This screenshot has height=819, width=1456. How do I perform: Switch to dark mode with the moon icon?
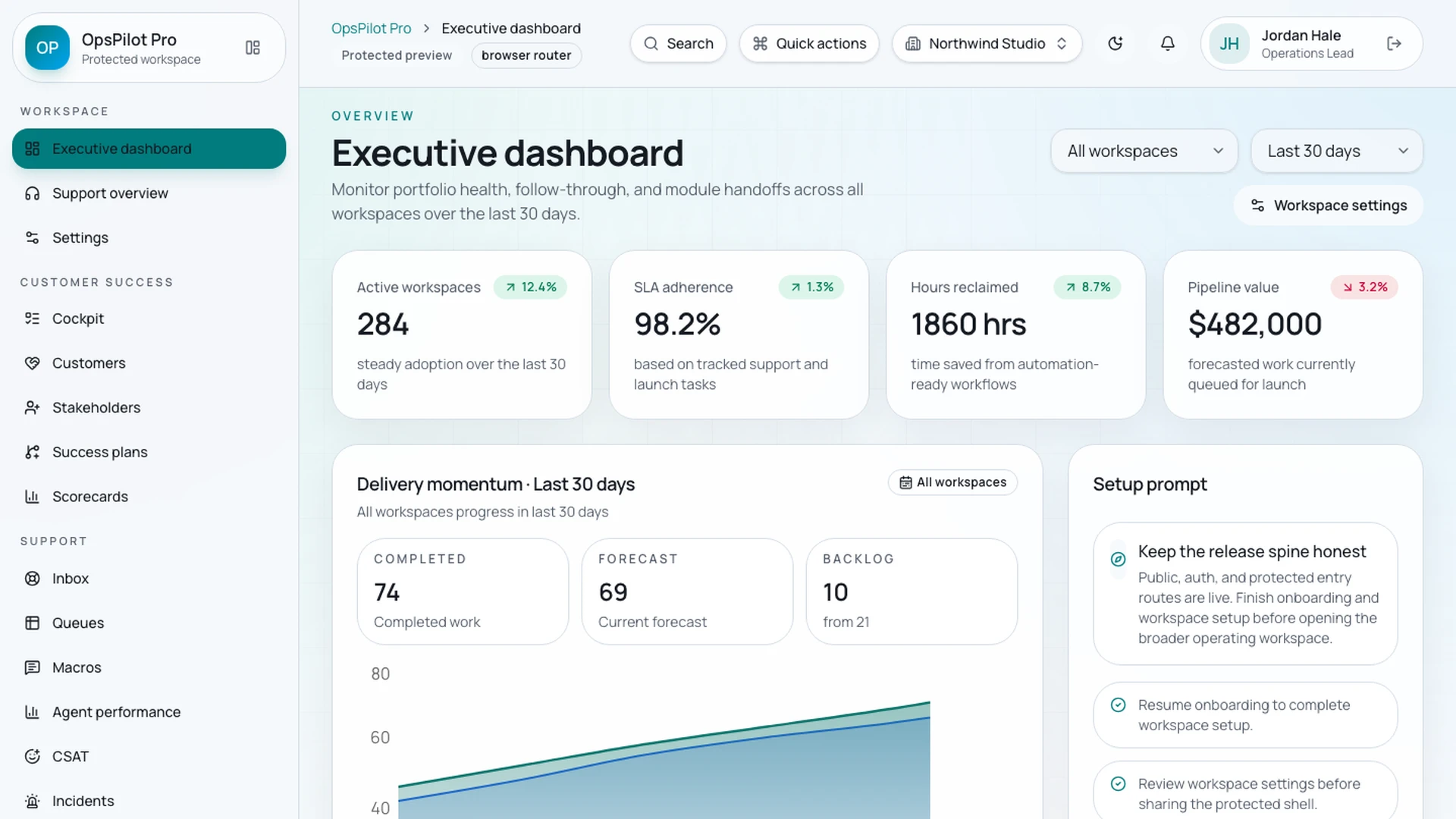click(1115, 43)
